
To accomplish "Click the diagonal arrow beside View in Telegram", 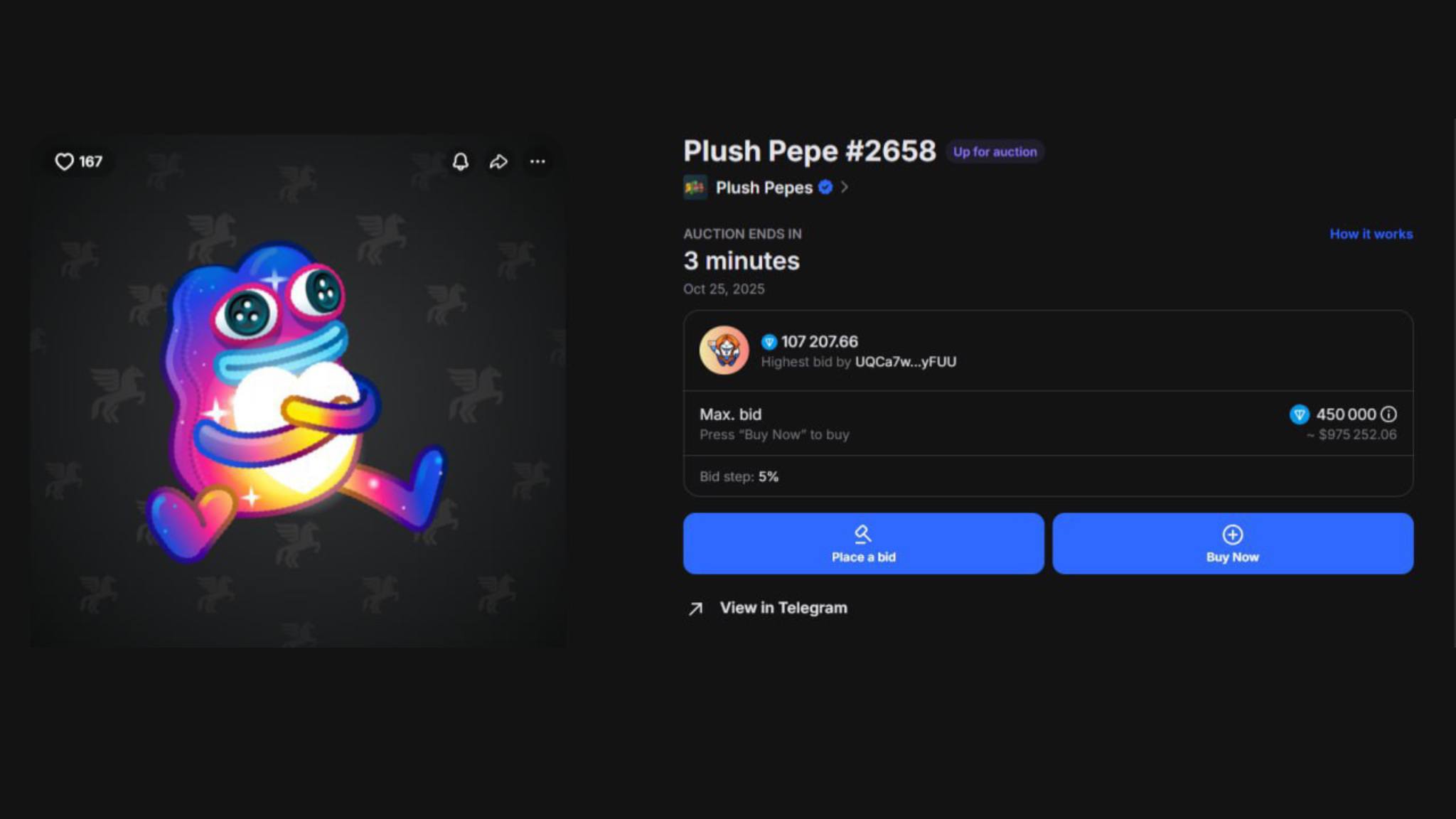I will [696, 609].
